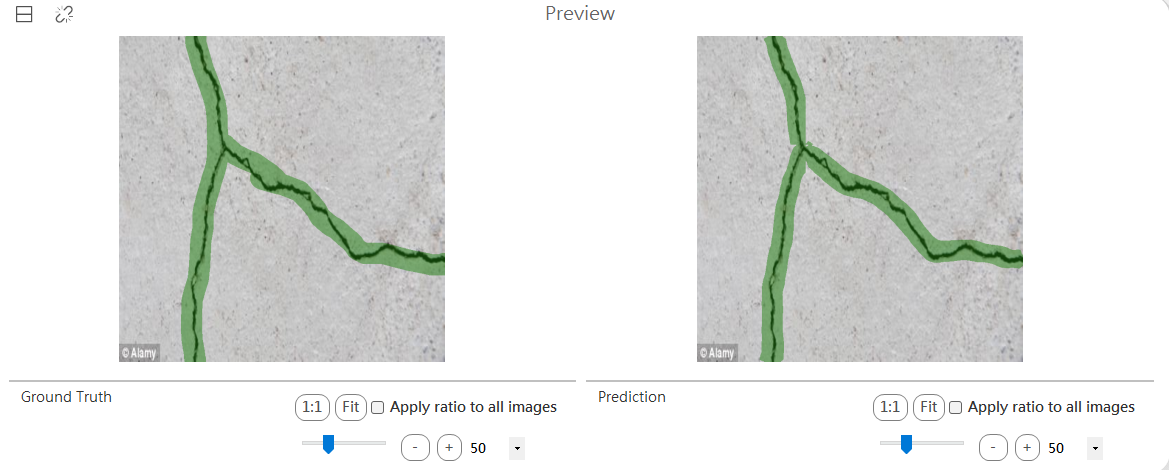Enable Prediction Apply ratio to all images
This screenshot has height=470, width=1169.
(x=955, y=407)
